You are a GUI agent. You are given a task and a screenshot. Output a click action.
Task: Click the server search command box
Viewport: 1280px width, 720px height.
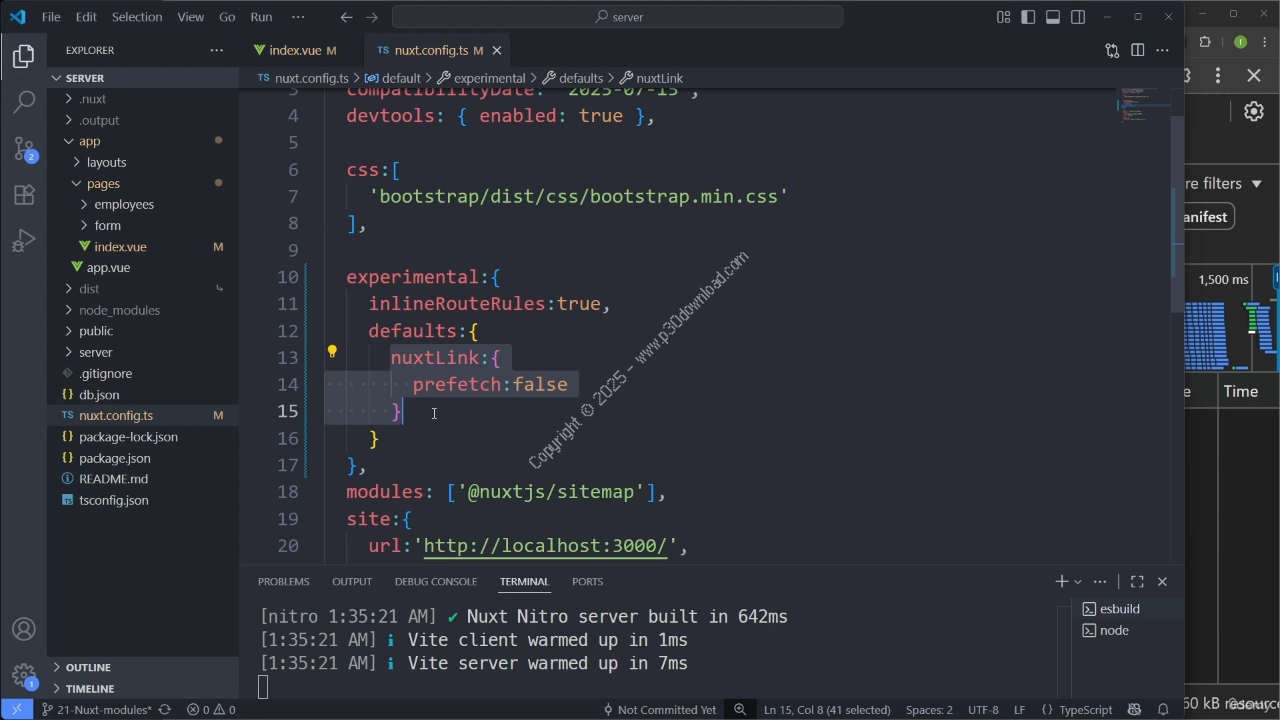tap(617, 17)
